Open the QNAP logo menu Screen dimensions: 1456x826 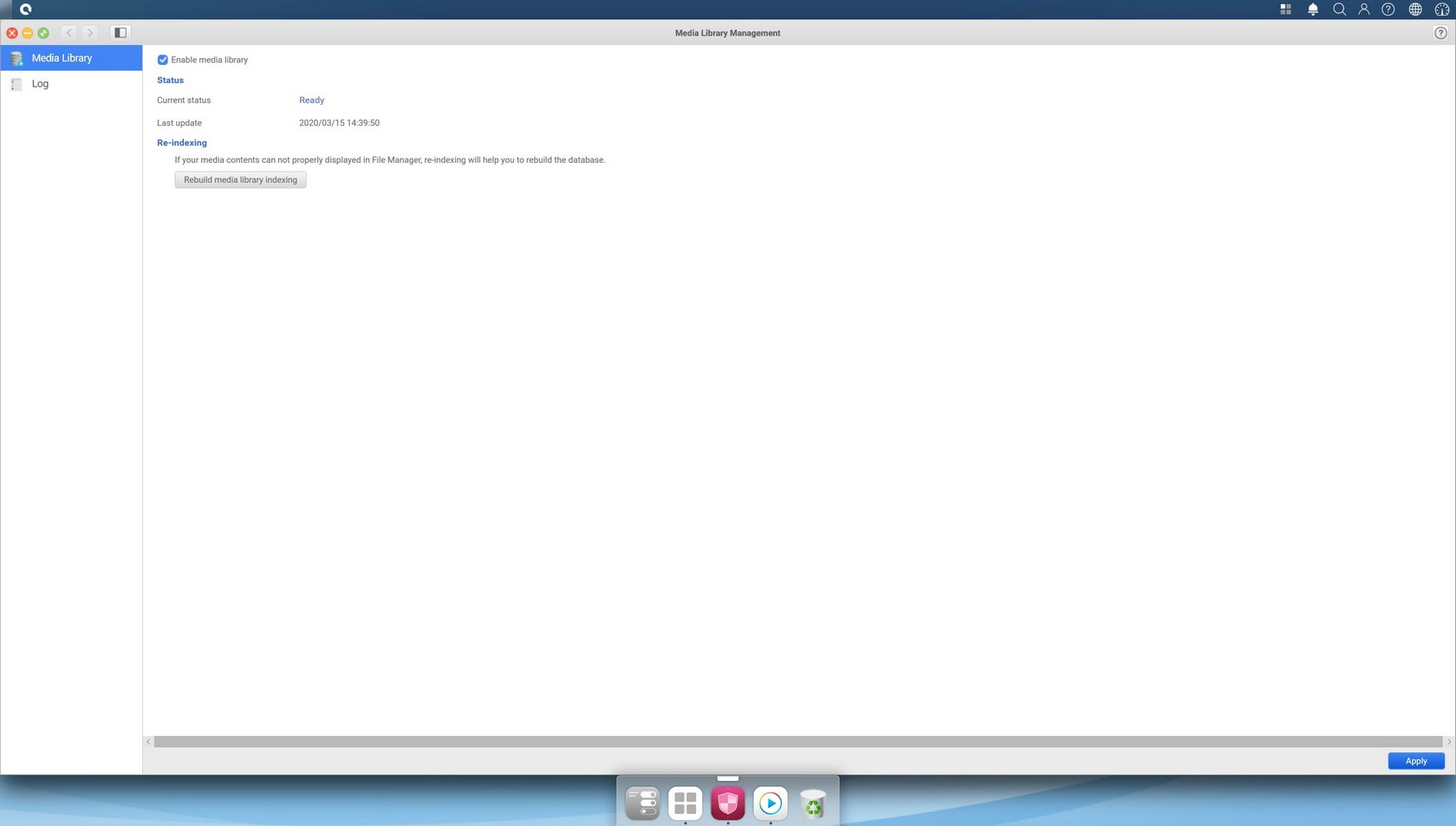25,10
